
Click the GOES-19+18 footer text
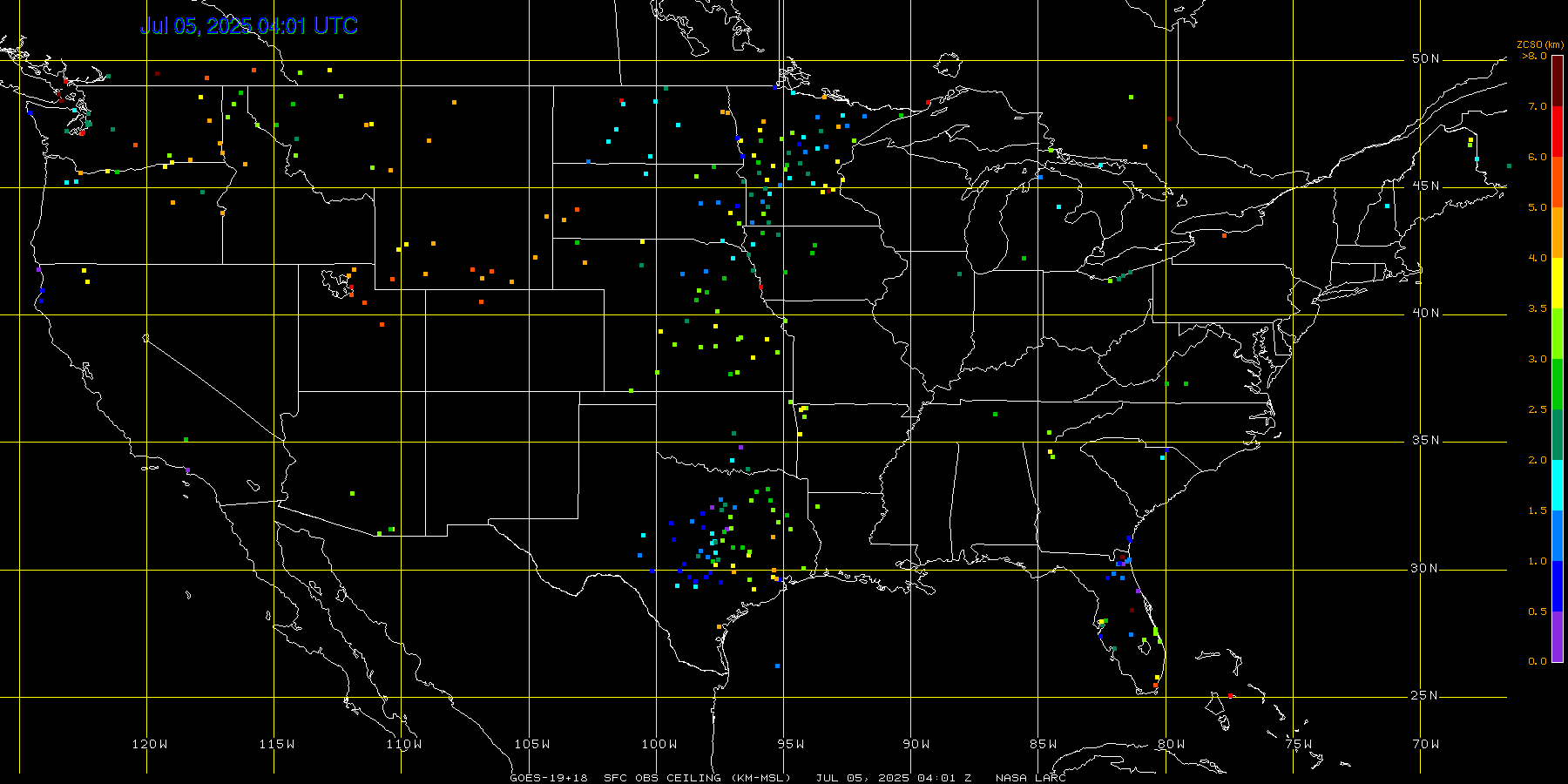(x=549, y=778)
